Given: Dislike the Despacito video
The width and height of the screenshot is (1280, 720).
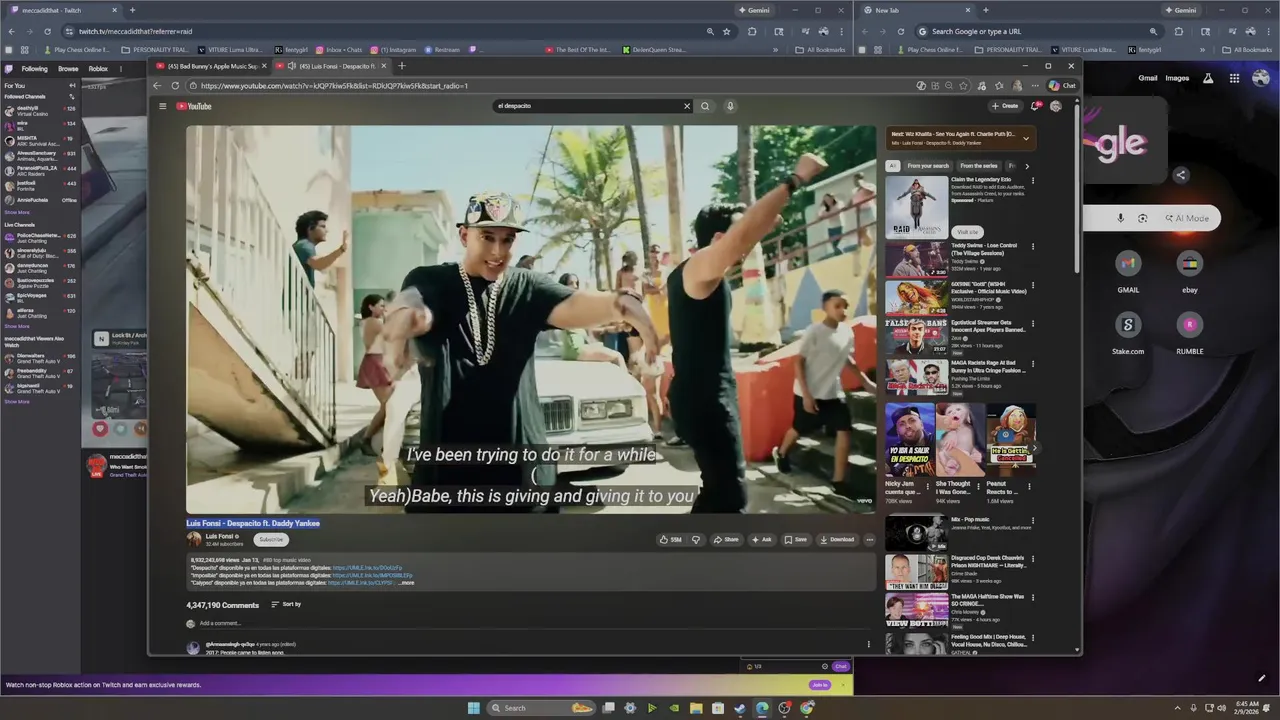Looking at the screenshot, I should pos(696,539).
